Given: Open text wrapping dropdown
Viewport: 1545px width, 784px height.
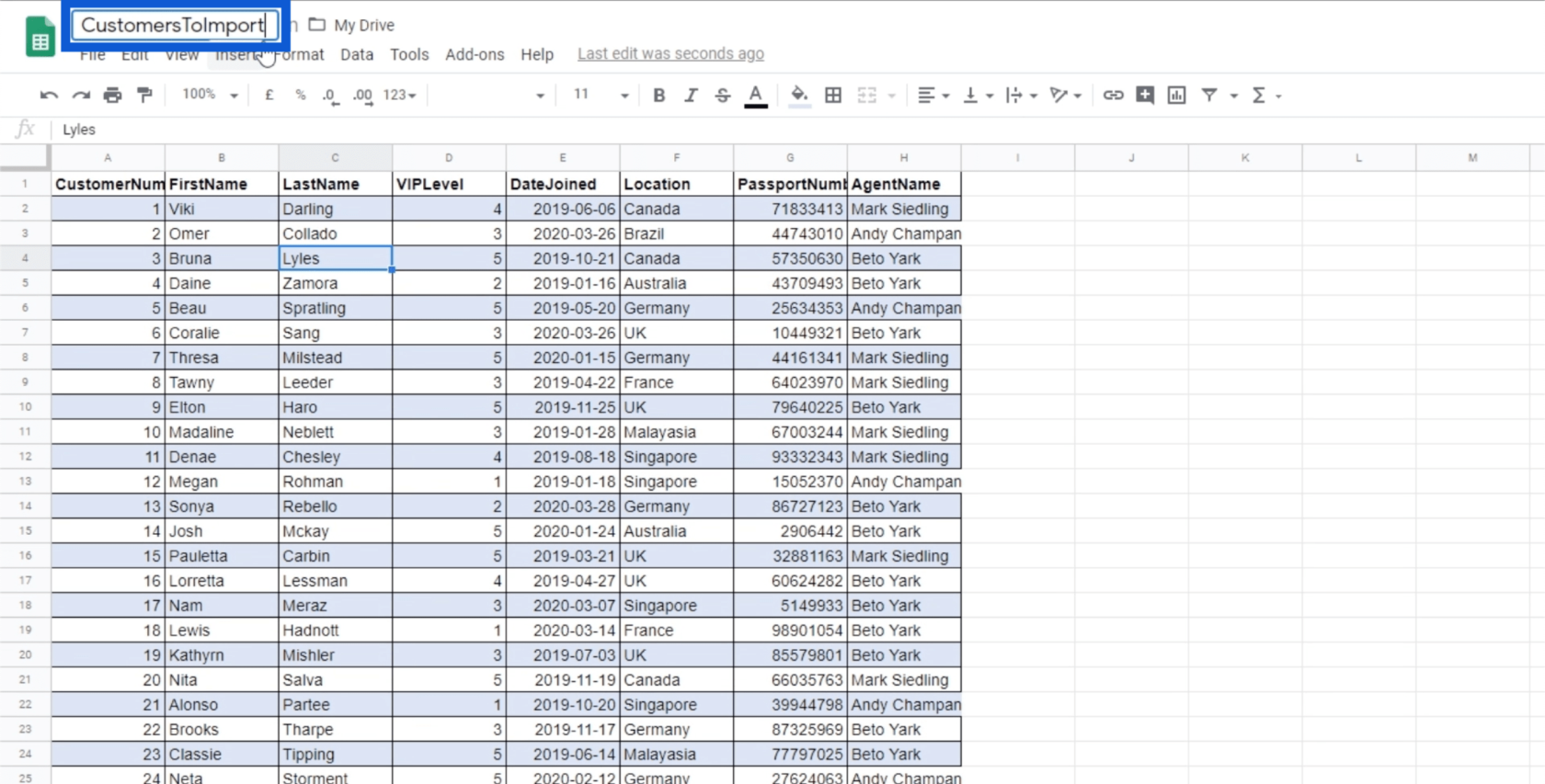Looking at the screenshot, I should click(x=1021, y=95).
